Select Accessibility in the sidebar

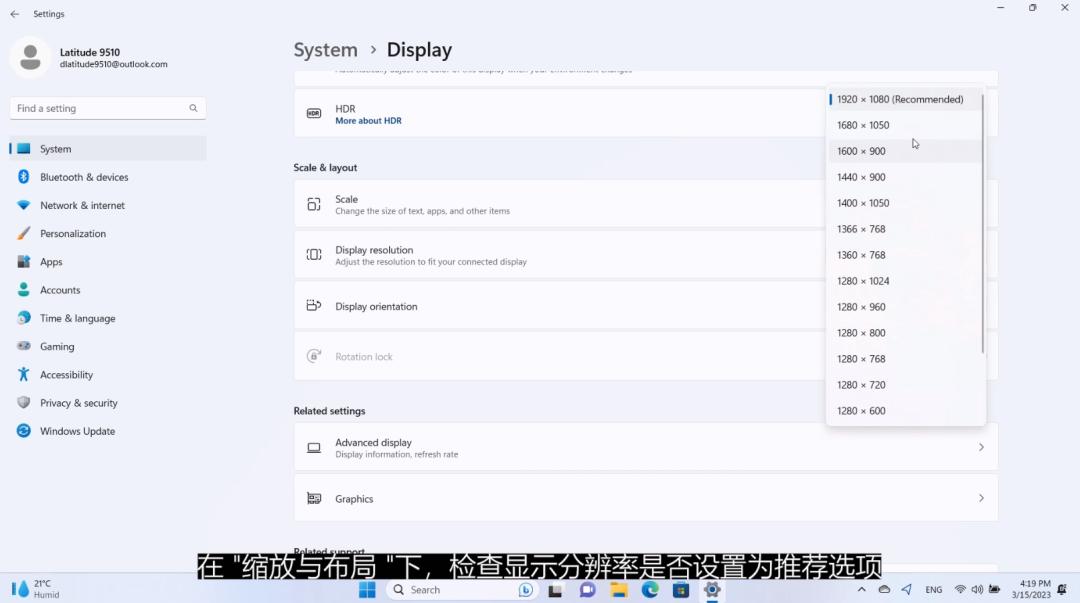point(66,375)
